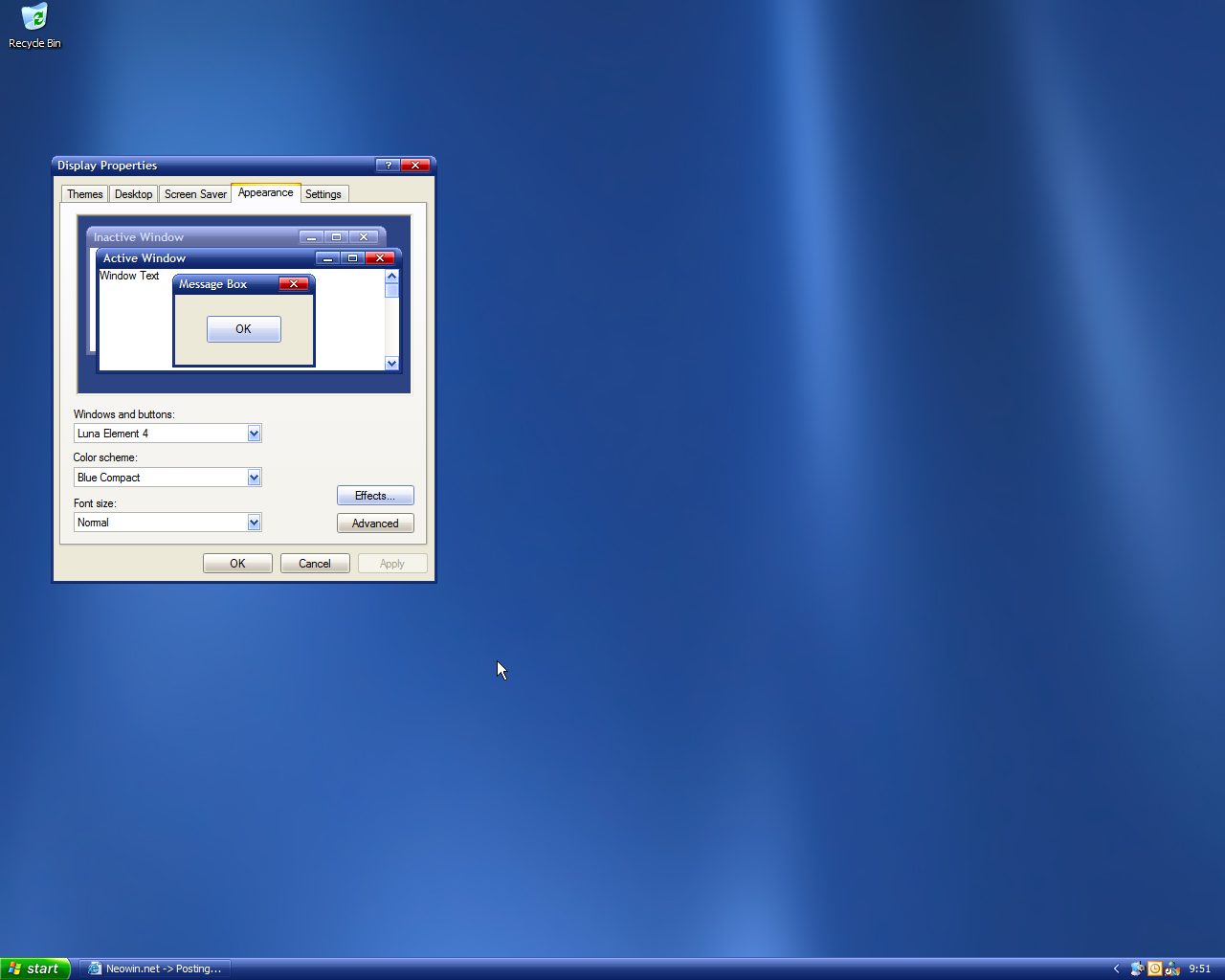The width and height of the screenshot is (1225, 980).
Task: Click the MSN Messenger tray icon
Action: click(x=1171, y=969)
